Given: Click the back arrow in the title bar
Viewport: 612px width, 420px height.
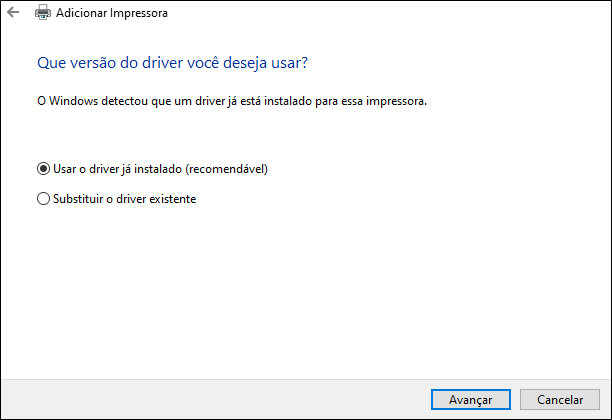Looking at the screenshot, I should 13,14.
